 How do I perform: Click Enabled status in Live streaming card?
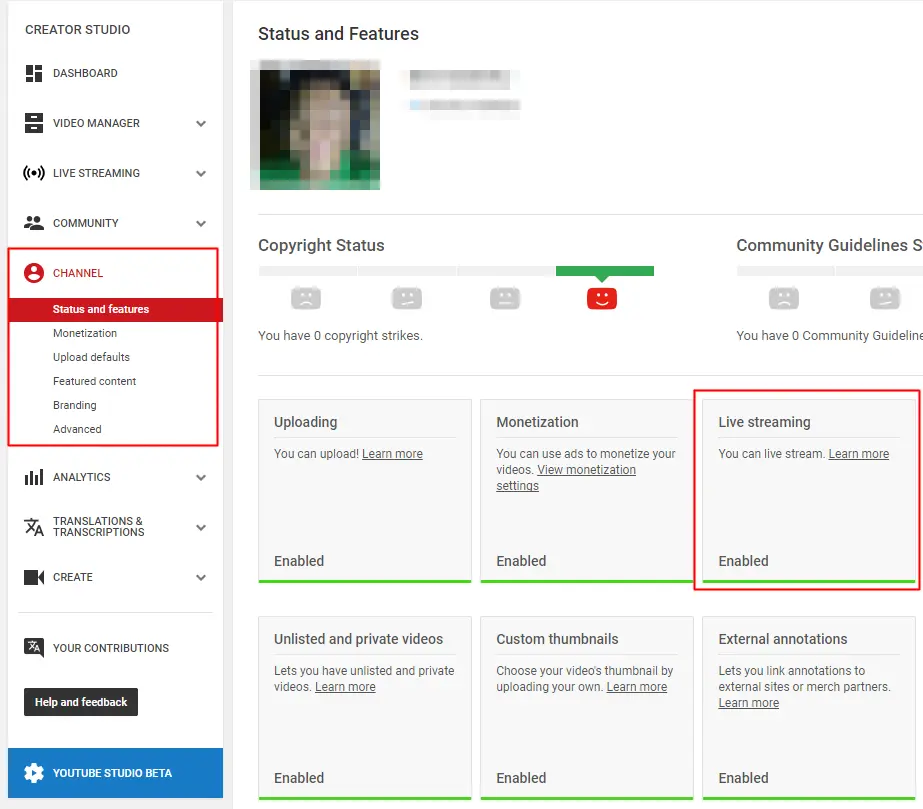743,561
